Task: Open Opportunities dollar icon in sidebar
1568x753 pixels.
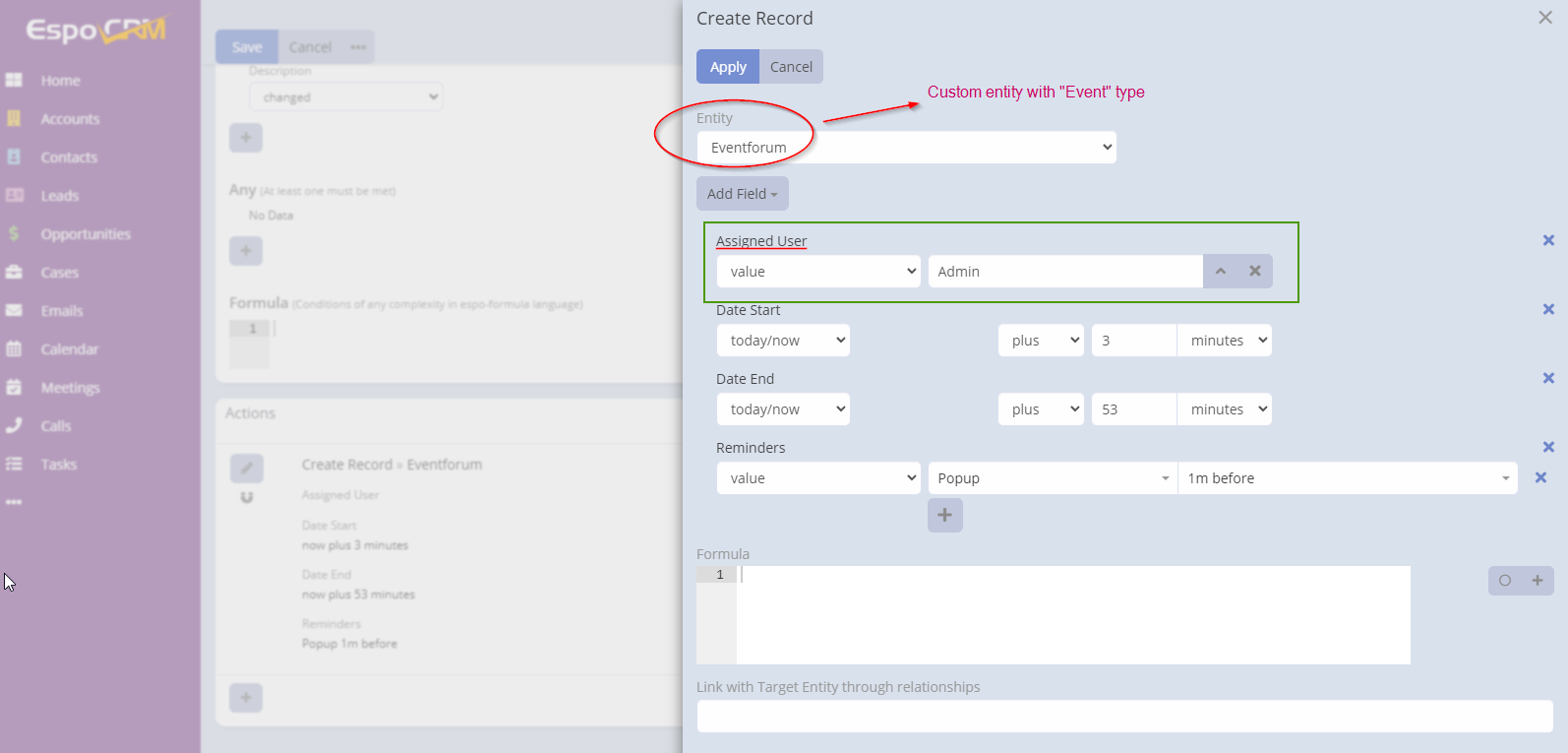Action: click(x=14, y=233)
